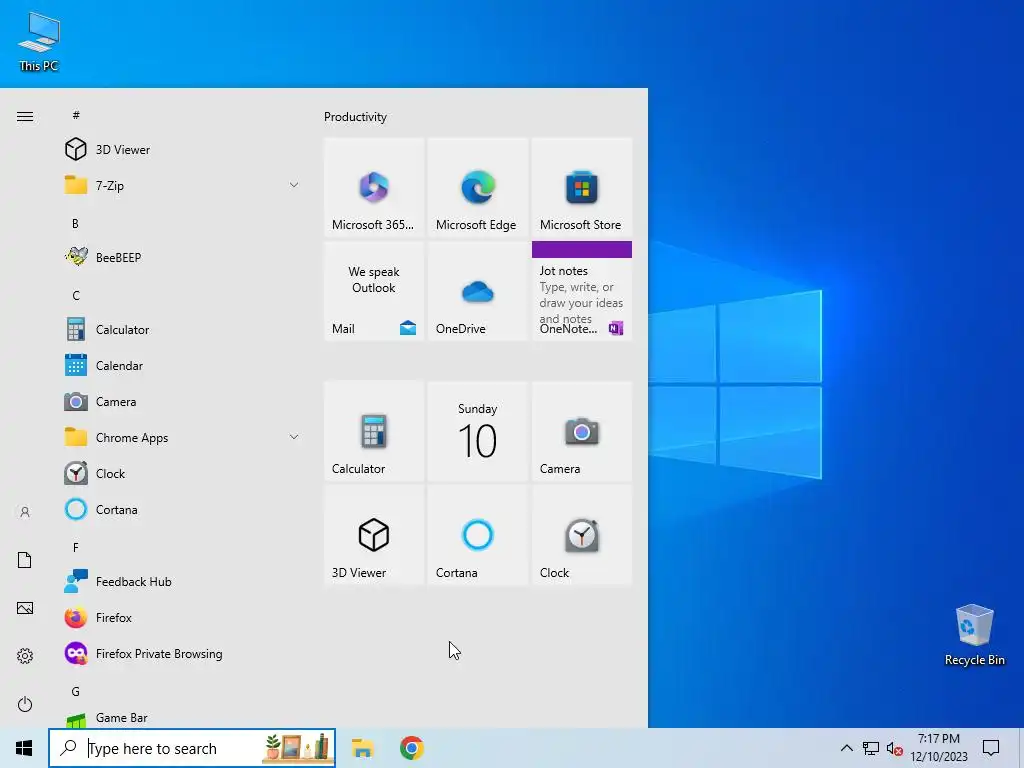Select the Recycle Bin desktop icon
Image resolution: width=1024 pixels, height=768 pixels.
click(974, 635)
